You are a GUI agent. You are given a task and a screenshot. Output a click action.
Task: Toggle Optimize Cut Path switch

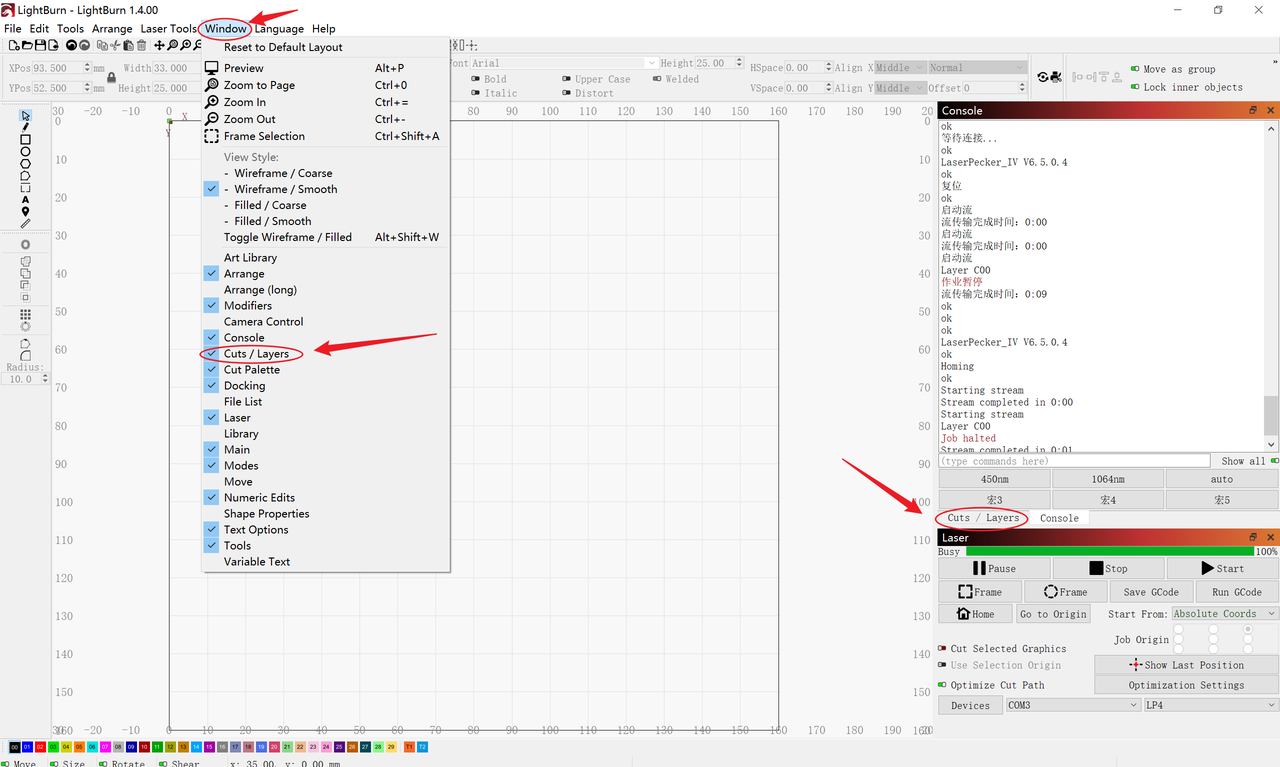[942, 685]
